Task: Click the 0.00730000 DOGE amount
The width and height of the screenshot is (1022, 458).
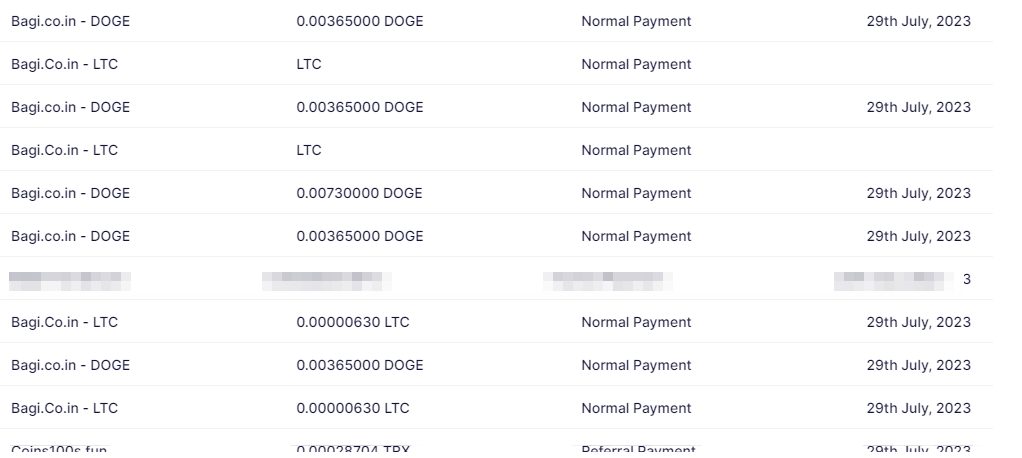Action: (359, 193)
